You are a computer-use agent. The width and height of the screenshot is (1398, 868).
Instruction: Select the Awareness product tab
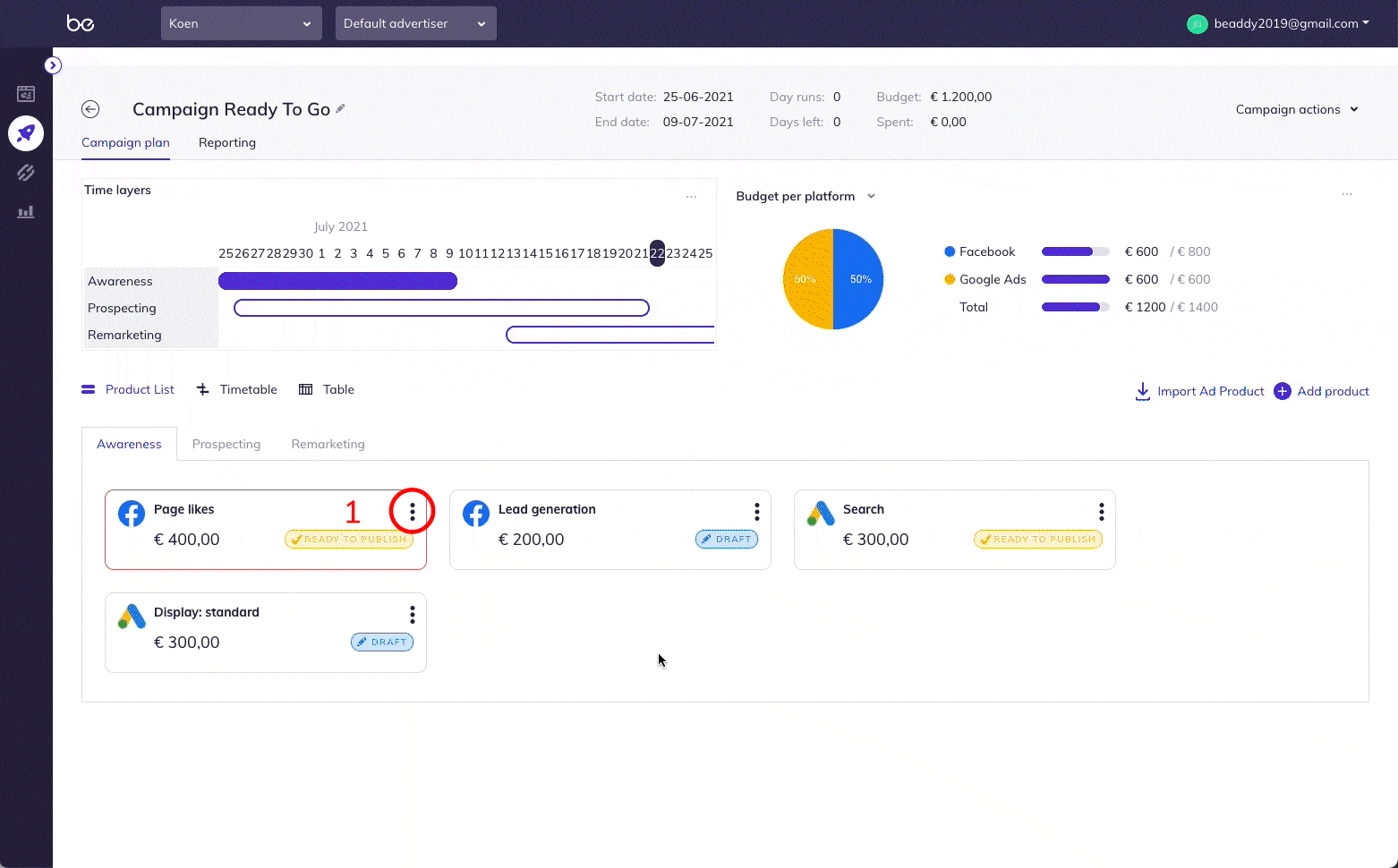click(x=129, y=444)
